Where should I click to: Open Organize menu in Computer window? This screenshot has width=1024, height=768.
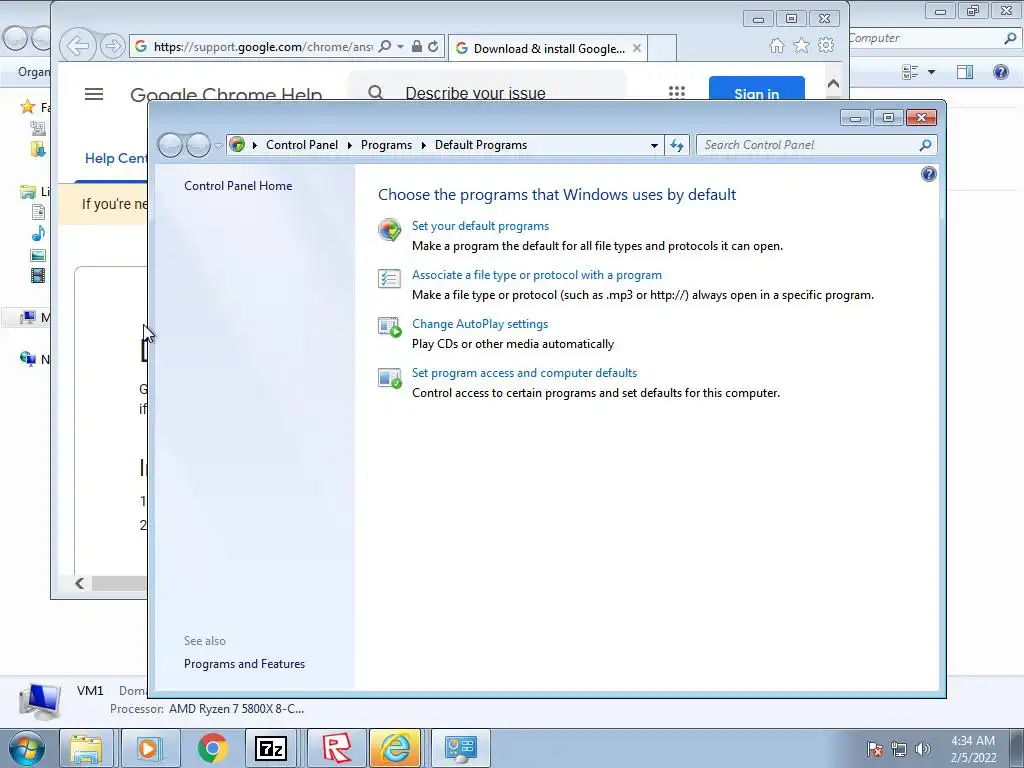click(33, 72)
